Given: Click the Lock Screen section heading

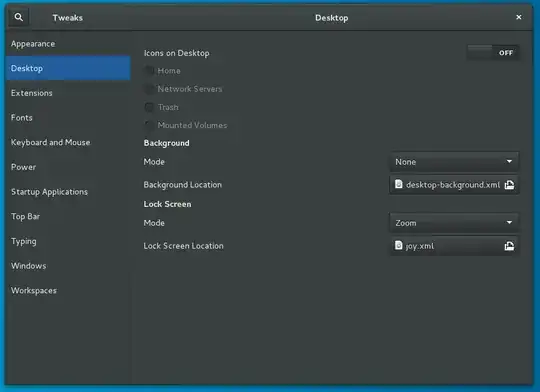Looking at the screenshot, I should click(x=167, y=204).
